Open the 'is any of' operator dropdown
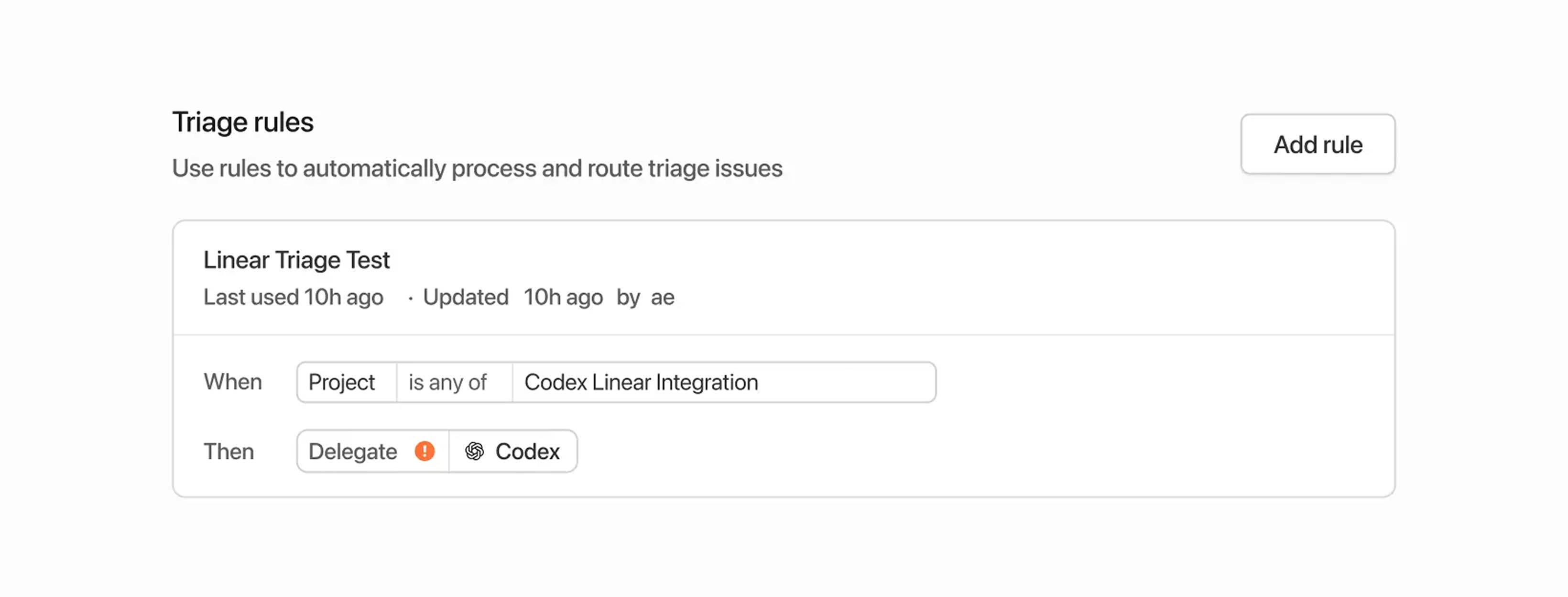 point(448,382)
